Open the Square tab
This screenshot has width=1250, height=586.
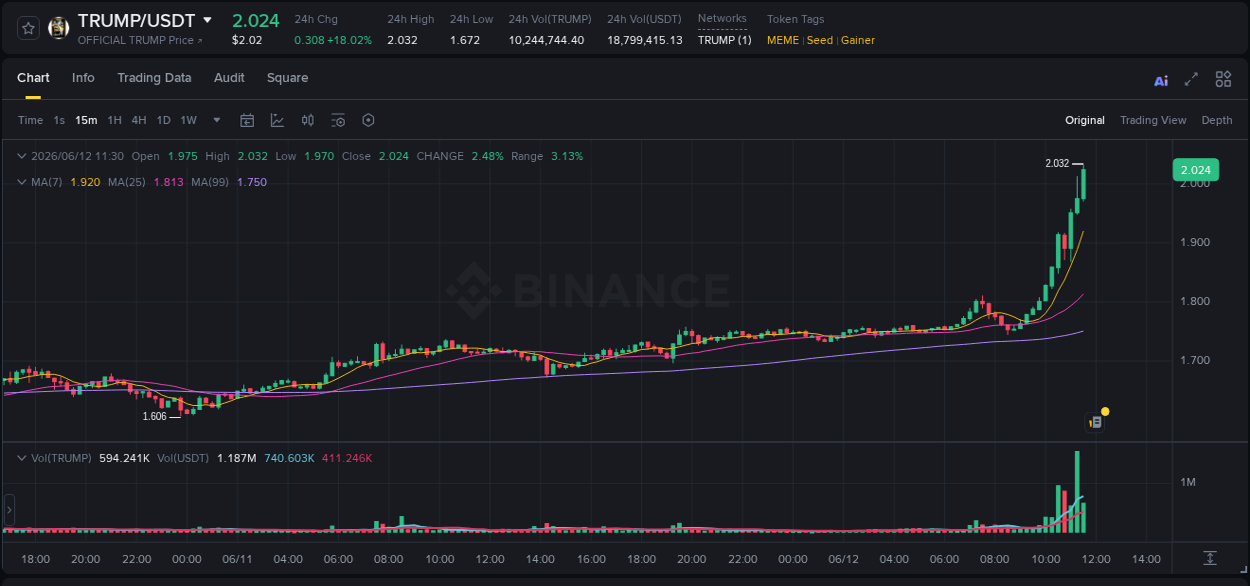click(287, 78)
